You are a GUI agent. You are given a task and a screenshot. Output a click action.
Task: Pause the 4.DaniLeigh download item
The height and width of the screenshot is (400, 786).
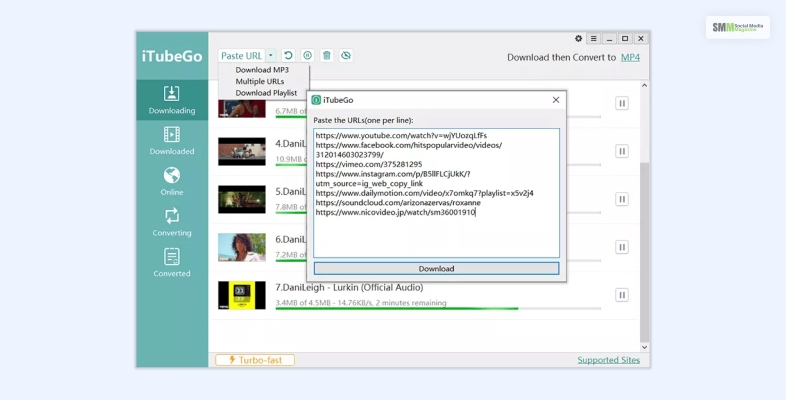tap(622, 151)
